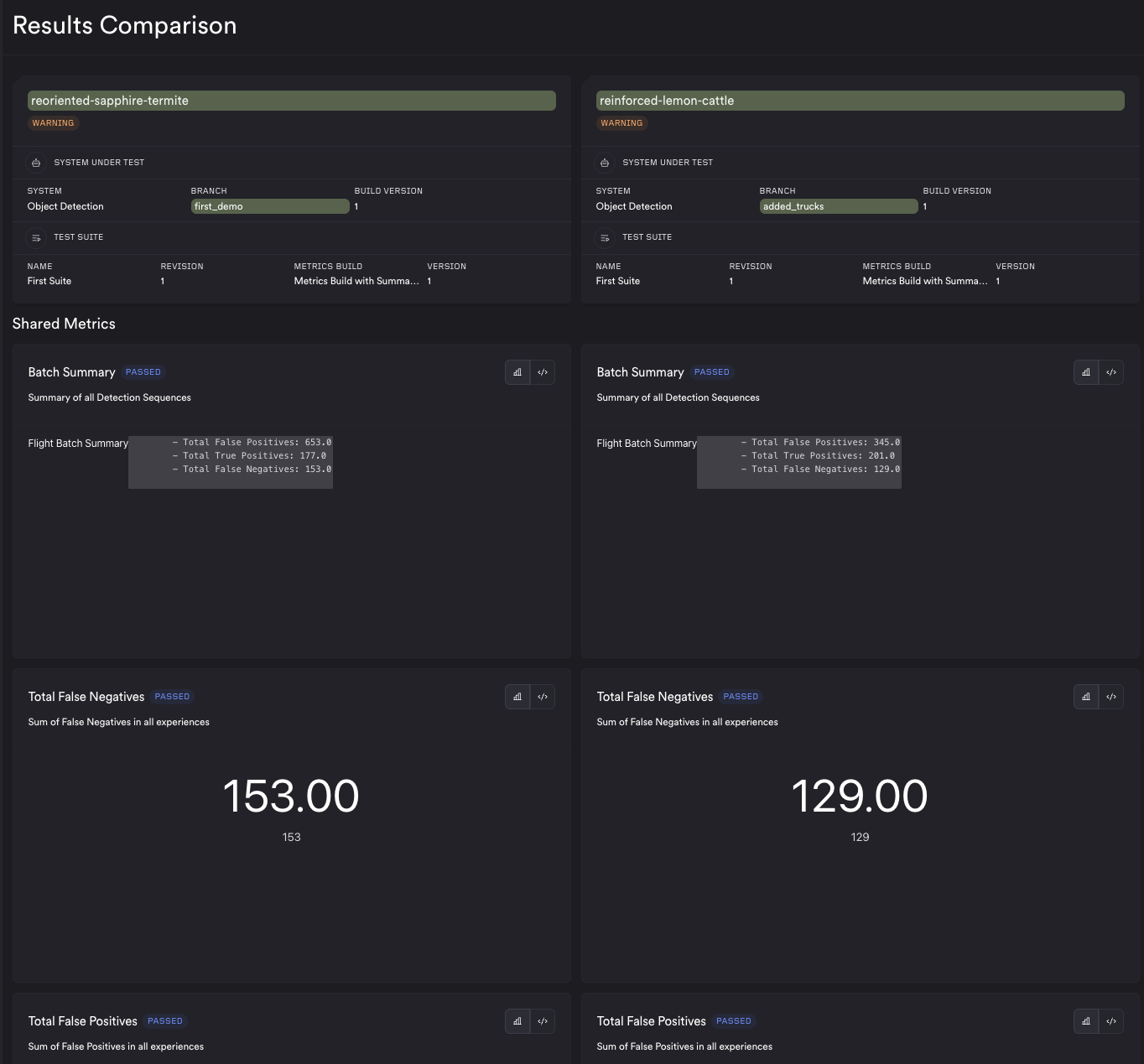Click chart icon in left Total False Positives card
The height and width of the screenshot is (1064, 1144).
[x=517, y=1021]
